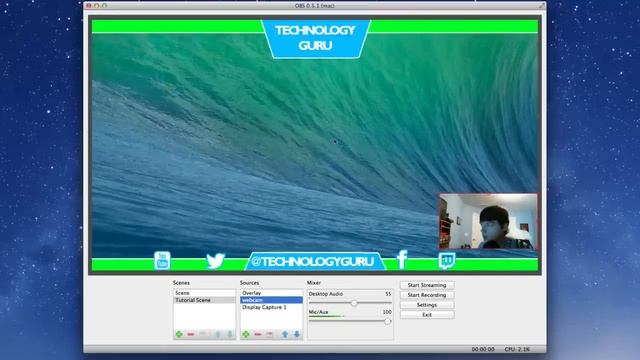
Task: Close the OBS window with the red button
Action: (89, 6)
